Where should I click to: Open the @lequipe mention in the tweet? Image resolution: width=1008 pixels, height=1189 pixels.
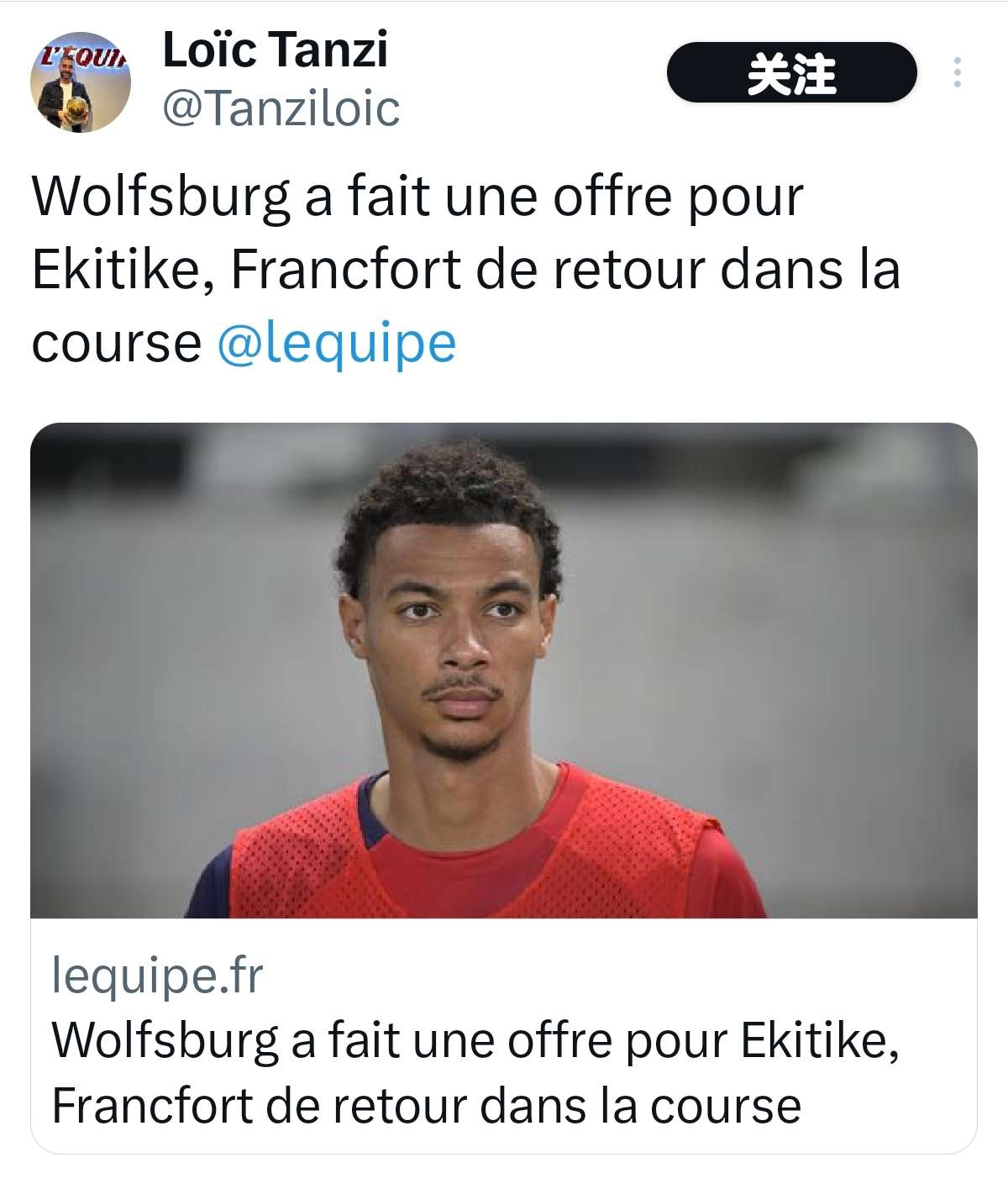coord(336,343)
